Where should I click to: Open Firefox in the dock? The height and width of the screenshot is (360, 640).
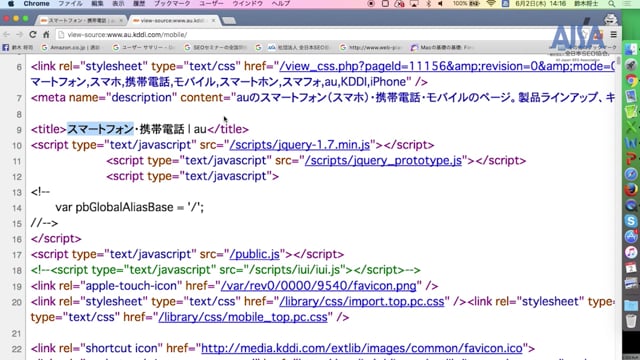click(631, 190)
